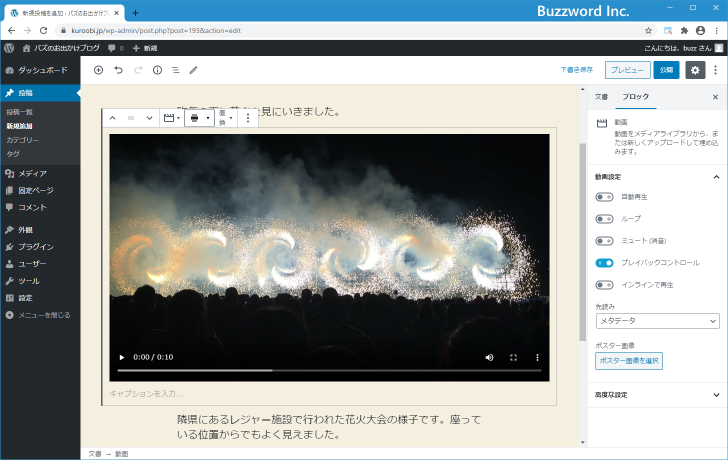Click the add block plus icon

pyautogui.click(x=98, y=70)
